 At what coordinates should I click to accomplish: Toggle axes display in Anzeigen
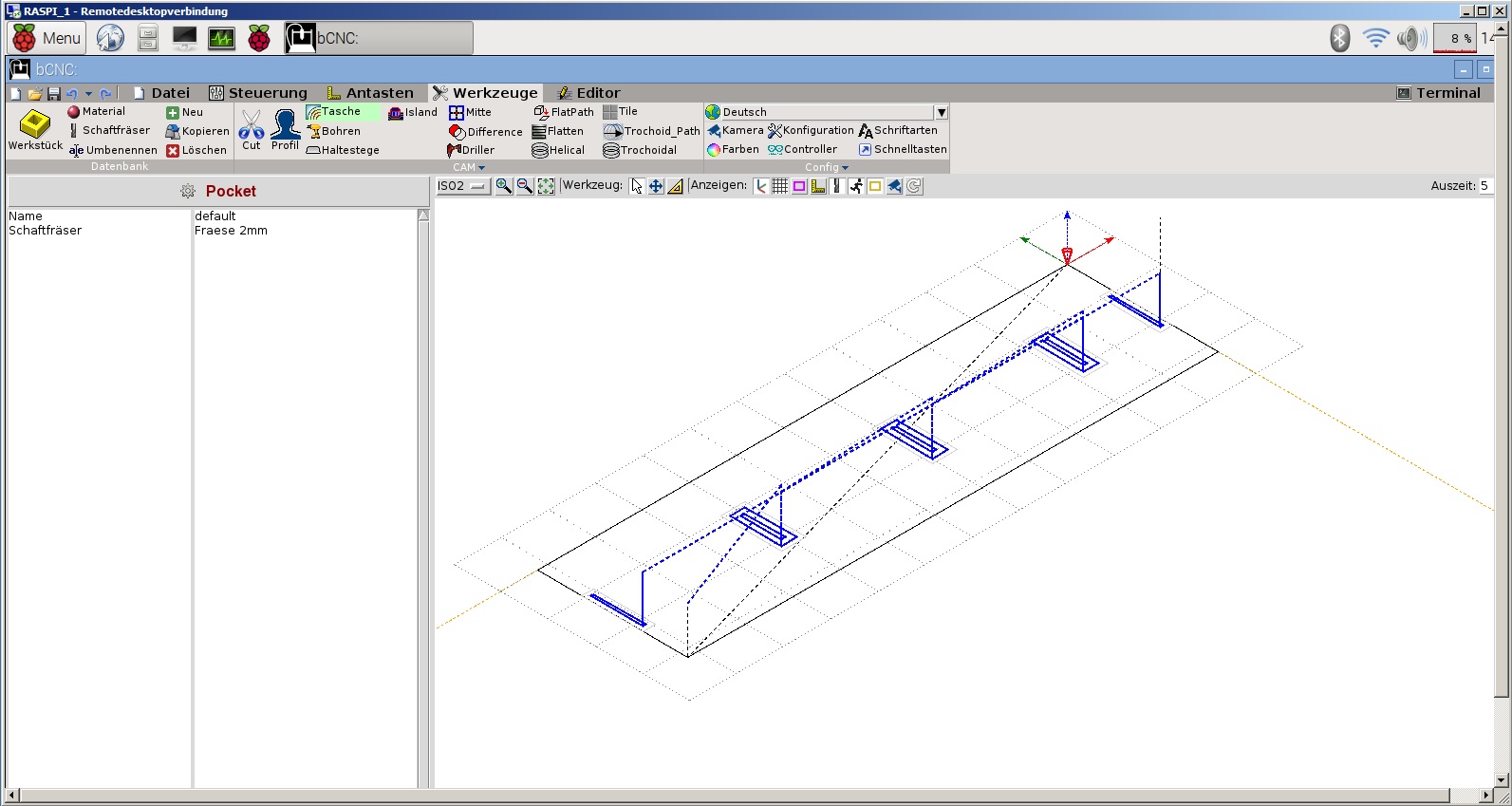pos(761,186)
